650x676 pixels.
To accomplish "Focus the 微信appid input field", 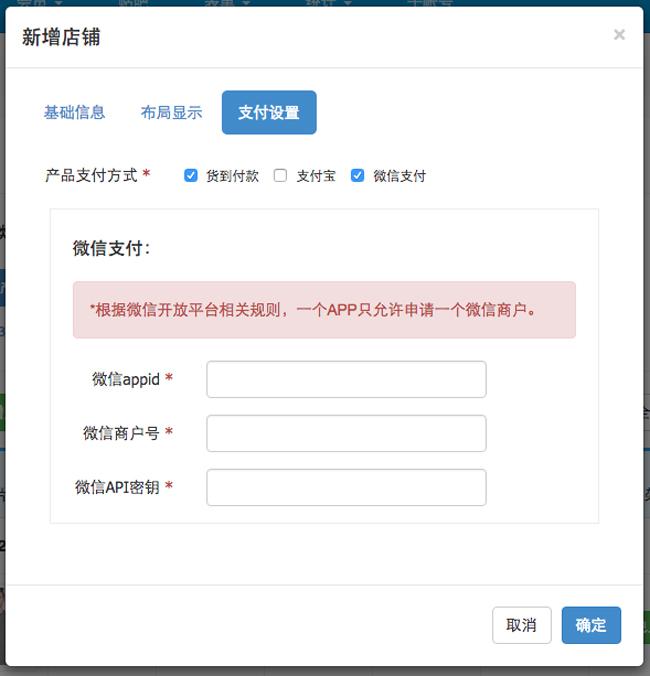I will [x=346, y=380].
